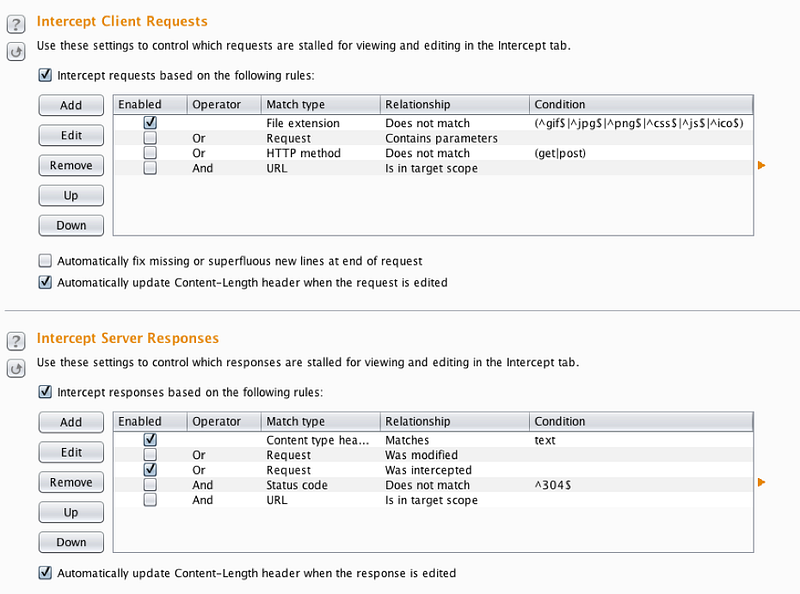
Task: Click the Relationship header in server responses table
Action: [x=455, y=422]
